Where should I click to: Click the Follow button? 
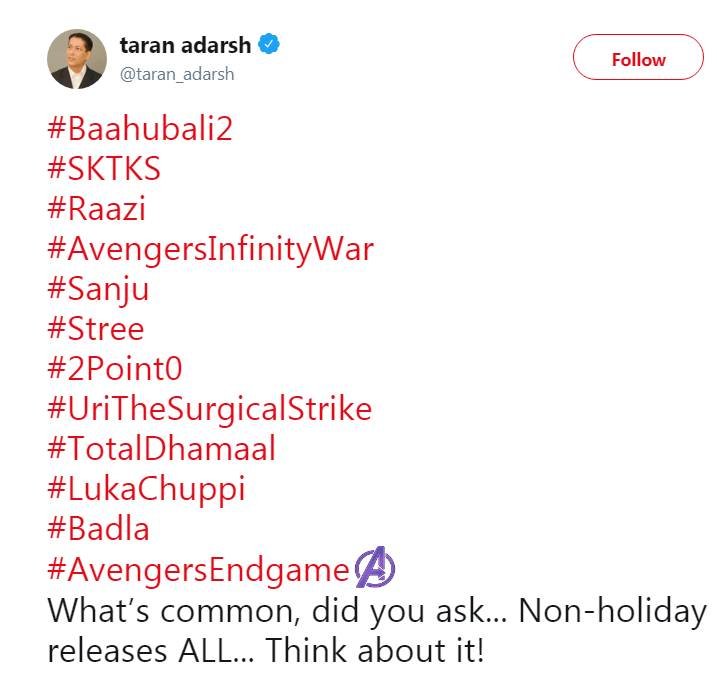pos(638,59)
